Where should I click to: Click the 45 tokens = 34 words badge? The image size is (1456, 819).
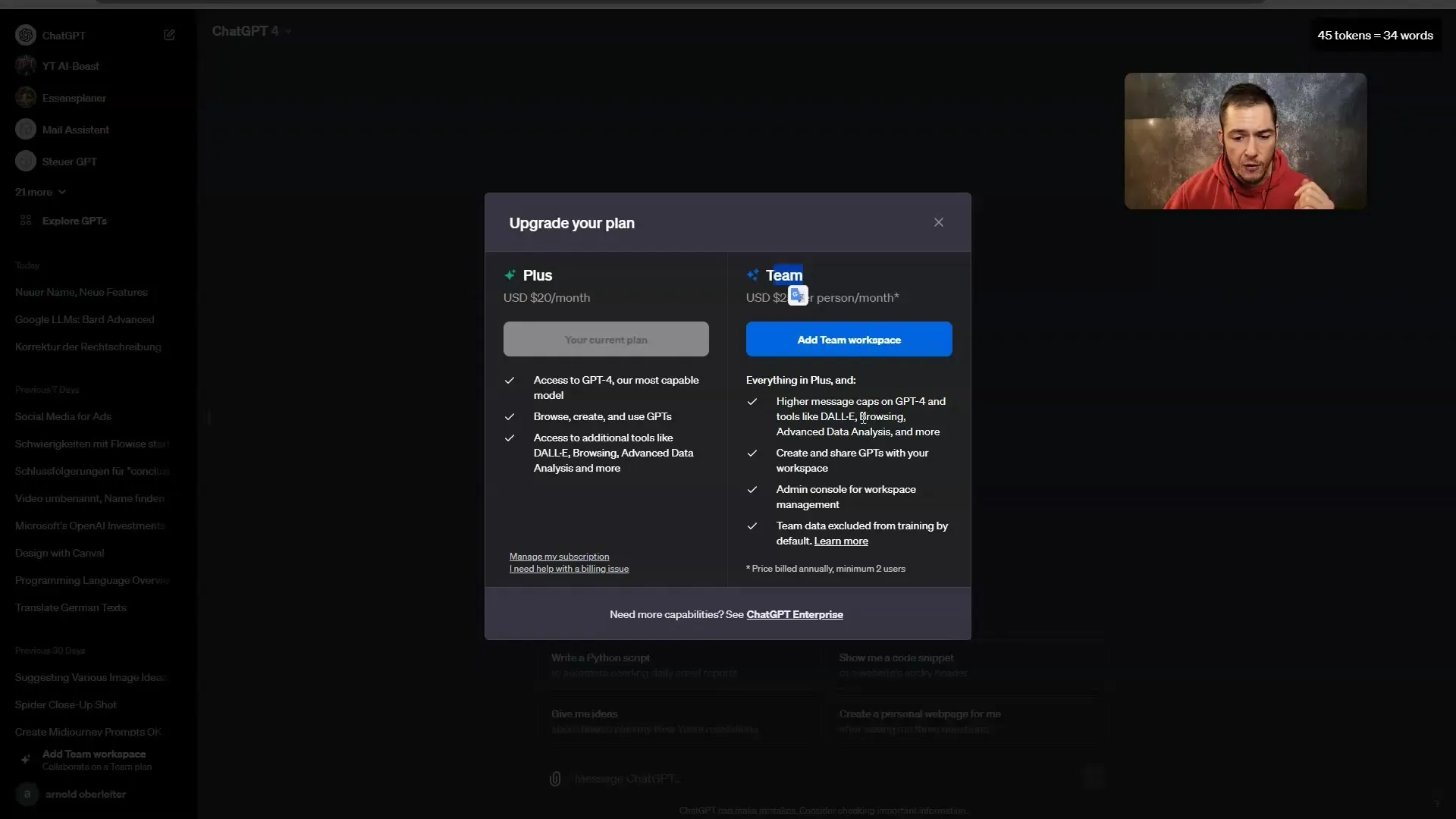(1375, 36)
